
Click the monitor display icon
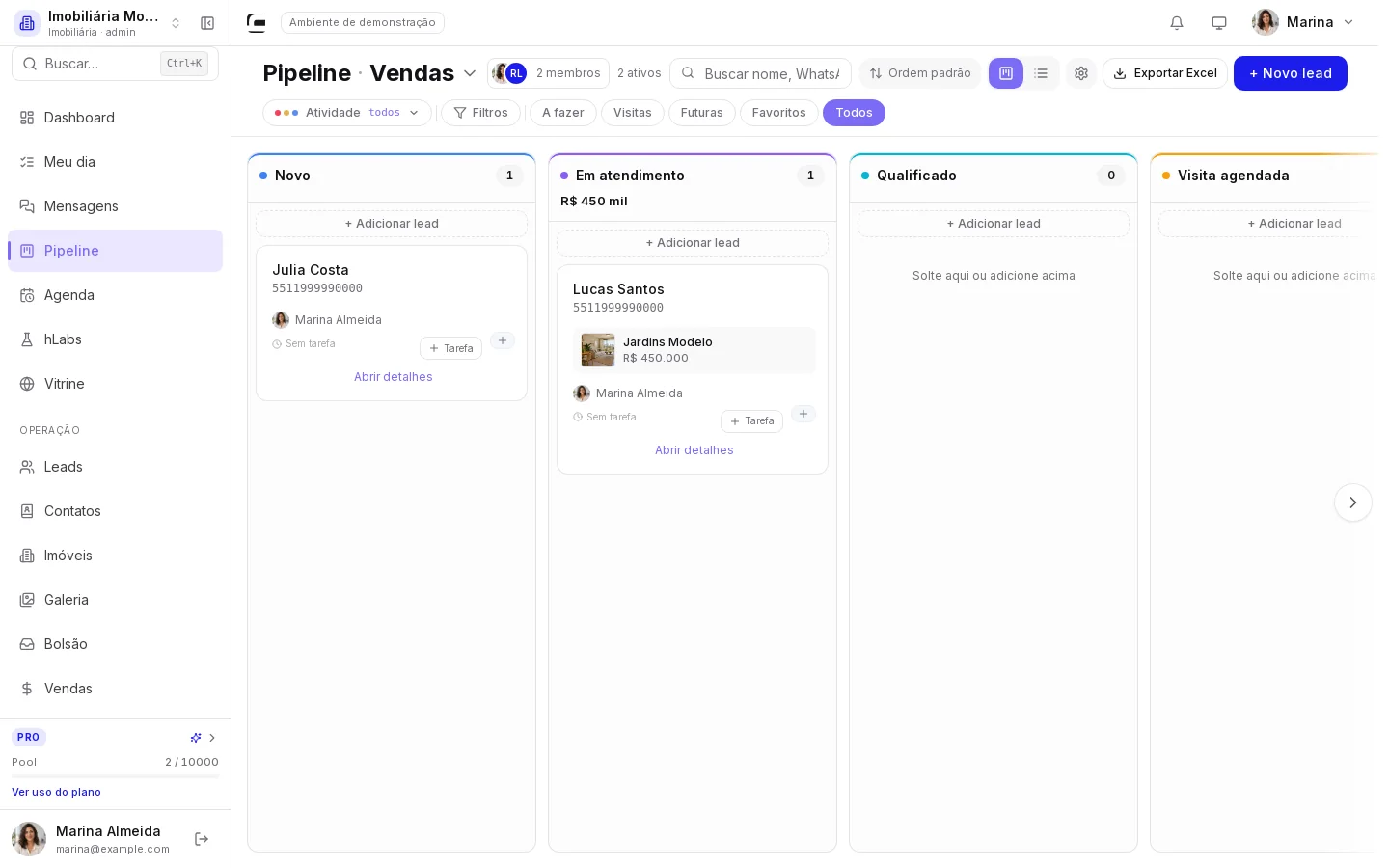1219,22
